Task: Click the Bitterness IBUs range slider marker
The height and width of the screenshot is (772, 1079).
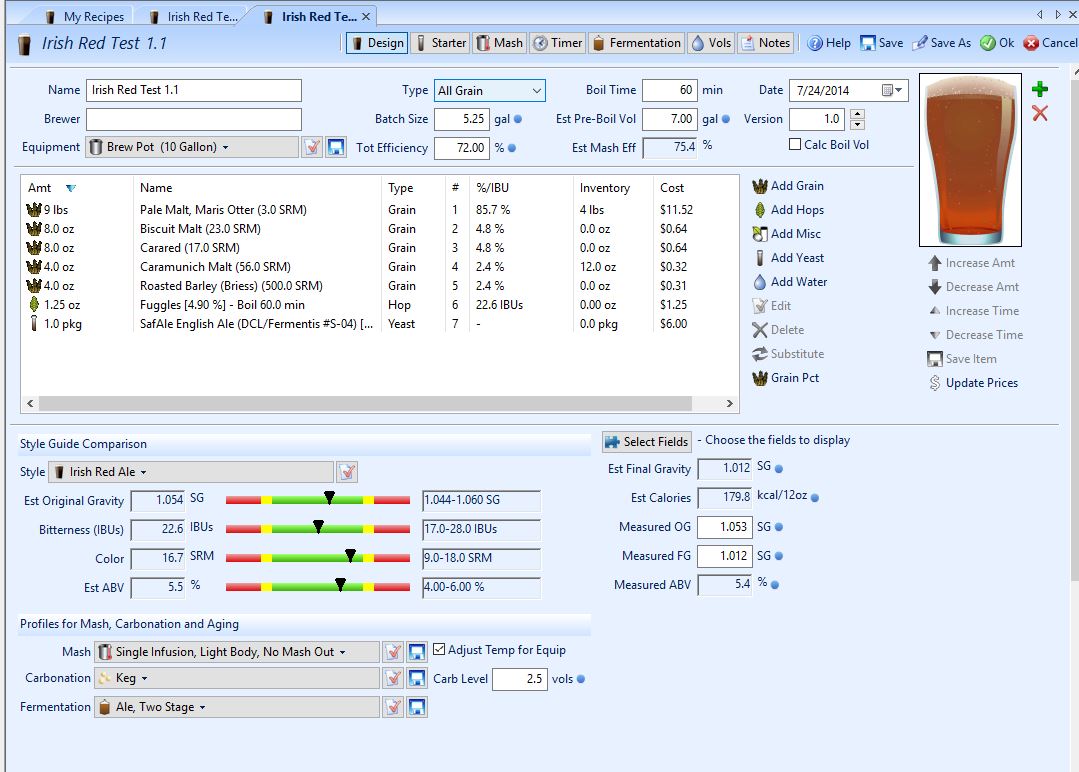Action: (318, 526)
